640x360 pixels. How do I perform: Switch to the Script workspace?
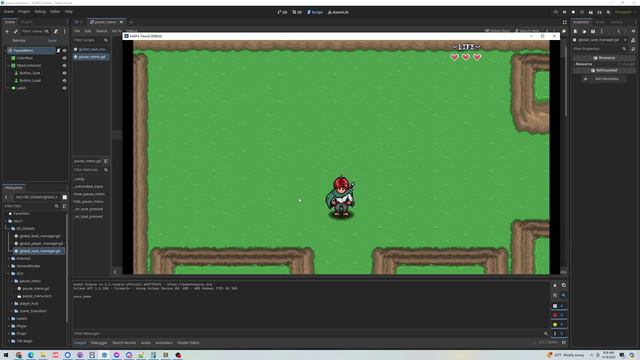[x=315, y=12]
